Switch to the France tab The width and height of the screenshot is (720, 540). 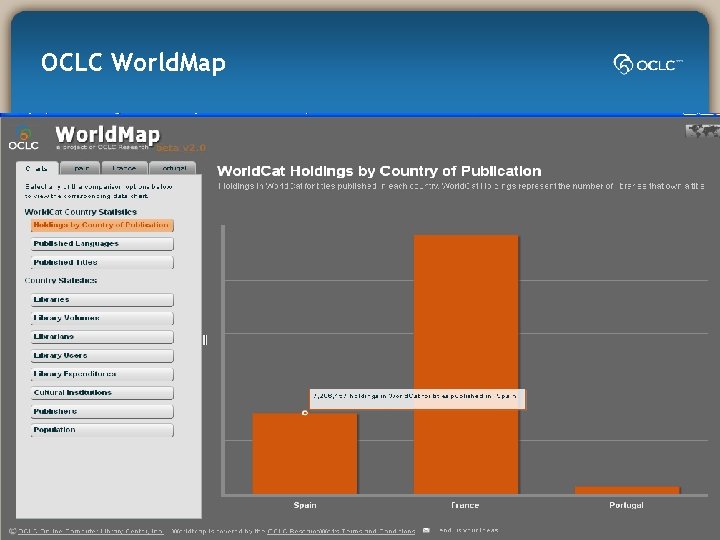coord(124,169)
